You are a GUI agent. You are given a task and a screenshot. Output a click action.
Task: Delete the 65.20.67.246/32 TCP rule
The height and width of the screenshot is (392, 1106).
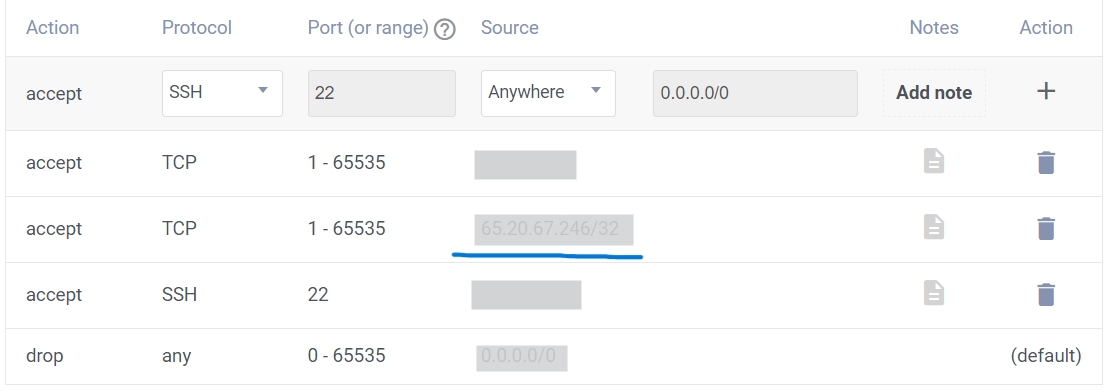point(1046,228)
